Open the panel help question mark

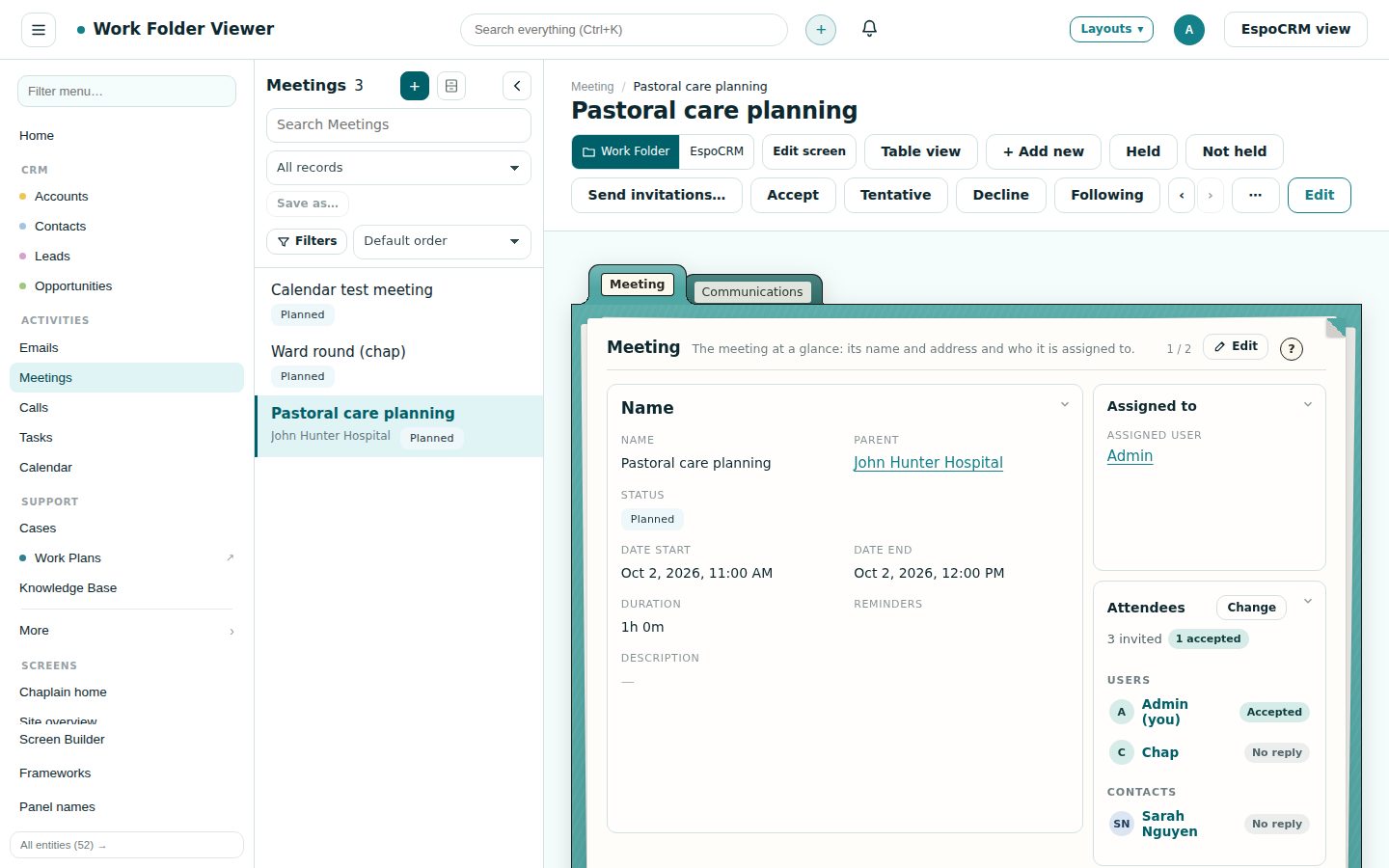(x=1291, y=349)
